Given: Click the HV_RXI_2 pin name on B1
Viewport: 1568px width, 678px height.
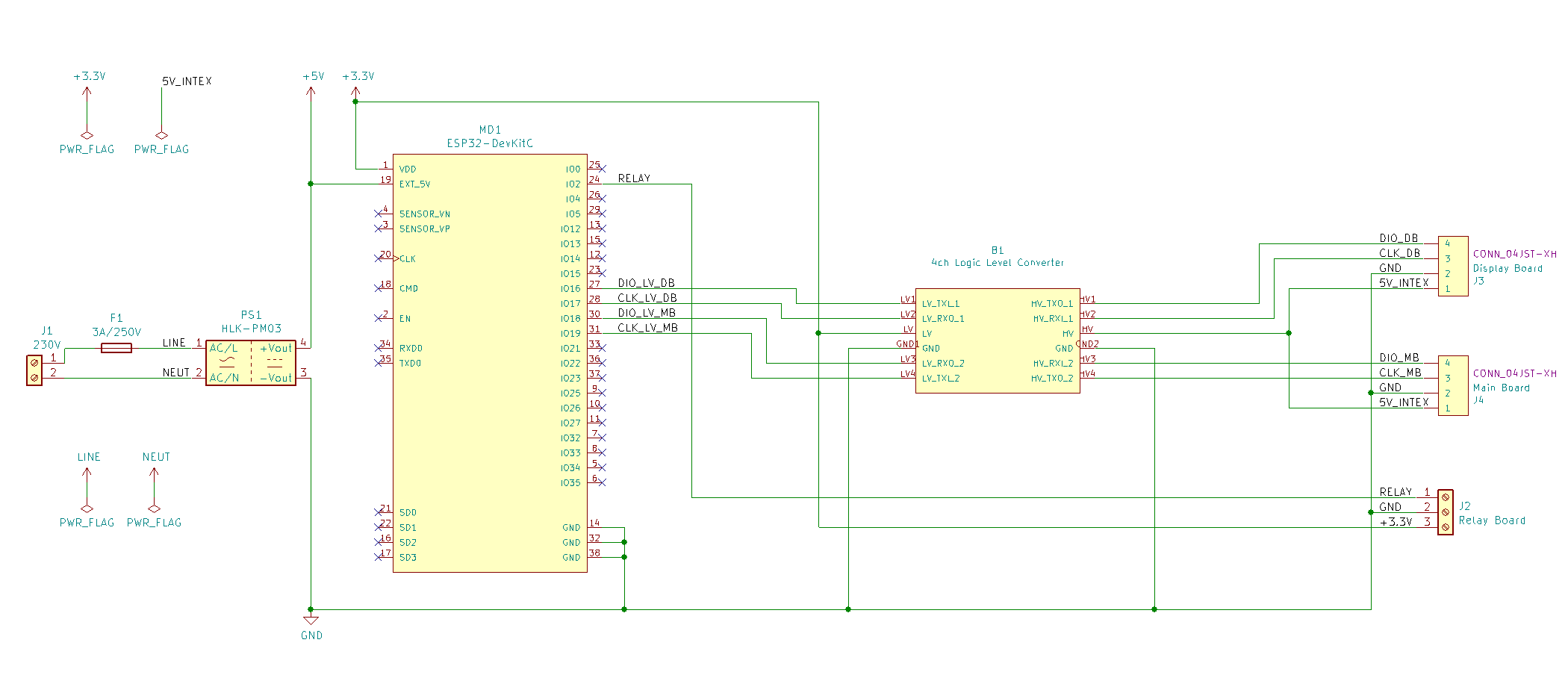Looking at the screenshot, I should (1053, 364).
